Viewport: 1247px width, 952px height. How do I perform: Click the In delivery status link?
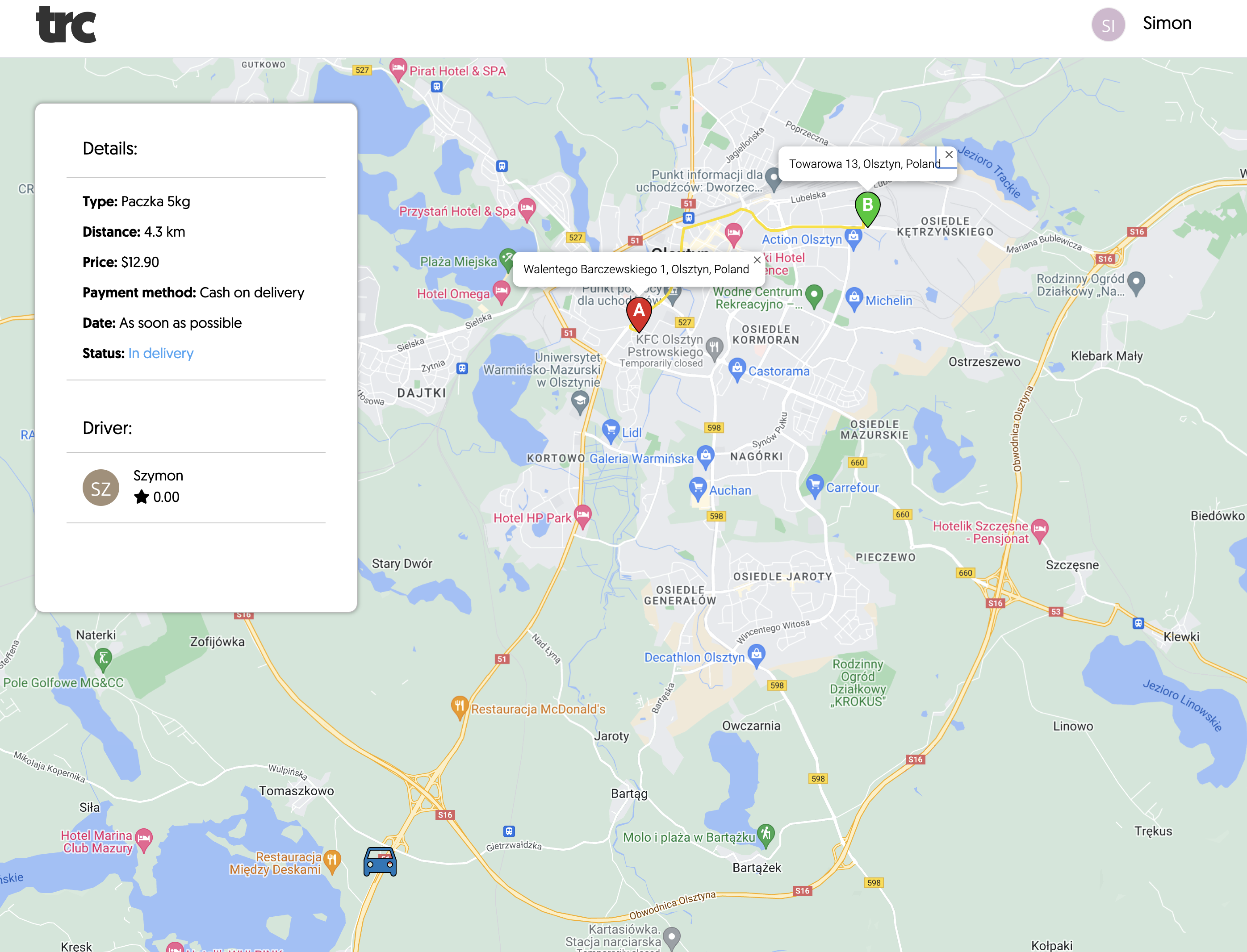pyautogui.click(x=160, y=353)
